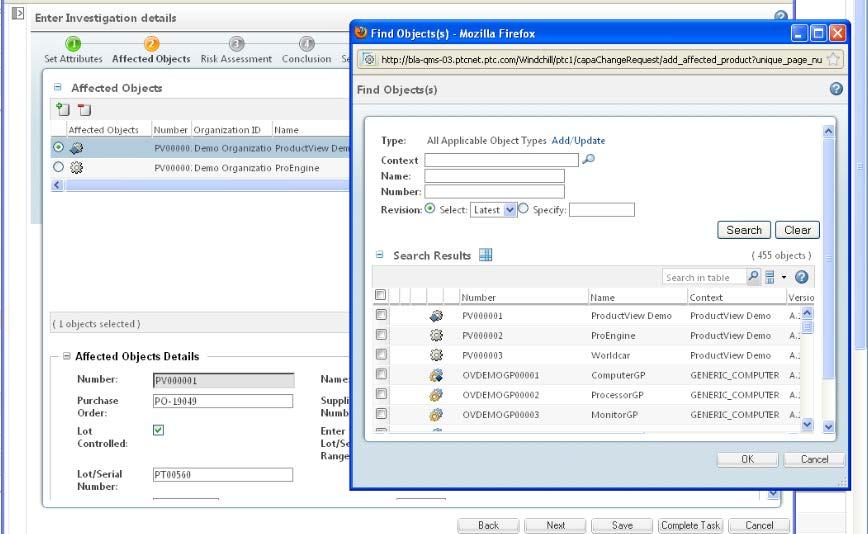Click the Clear button
This screenshot has height=534, width=868.
(797, 230)
